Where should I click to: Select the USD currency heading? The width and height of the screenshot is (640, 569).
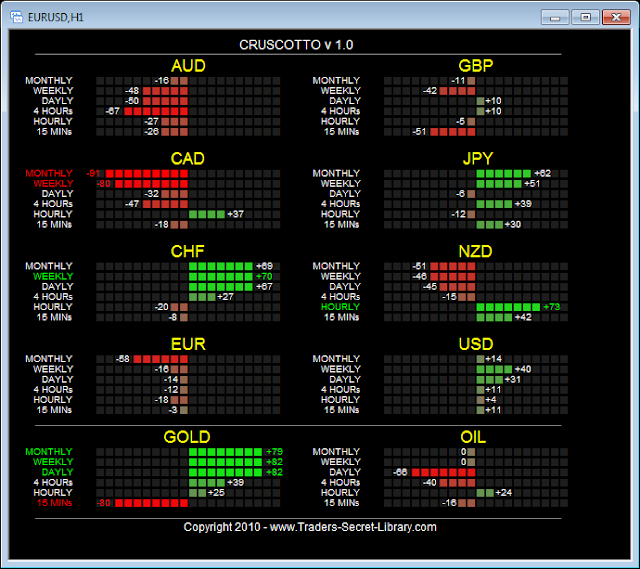(x=476, y=344)
